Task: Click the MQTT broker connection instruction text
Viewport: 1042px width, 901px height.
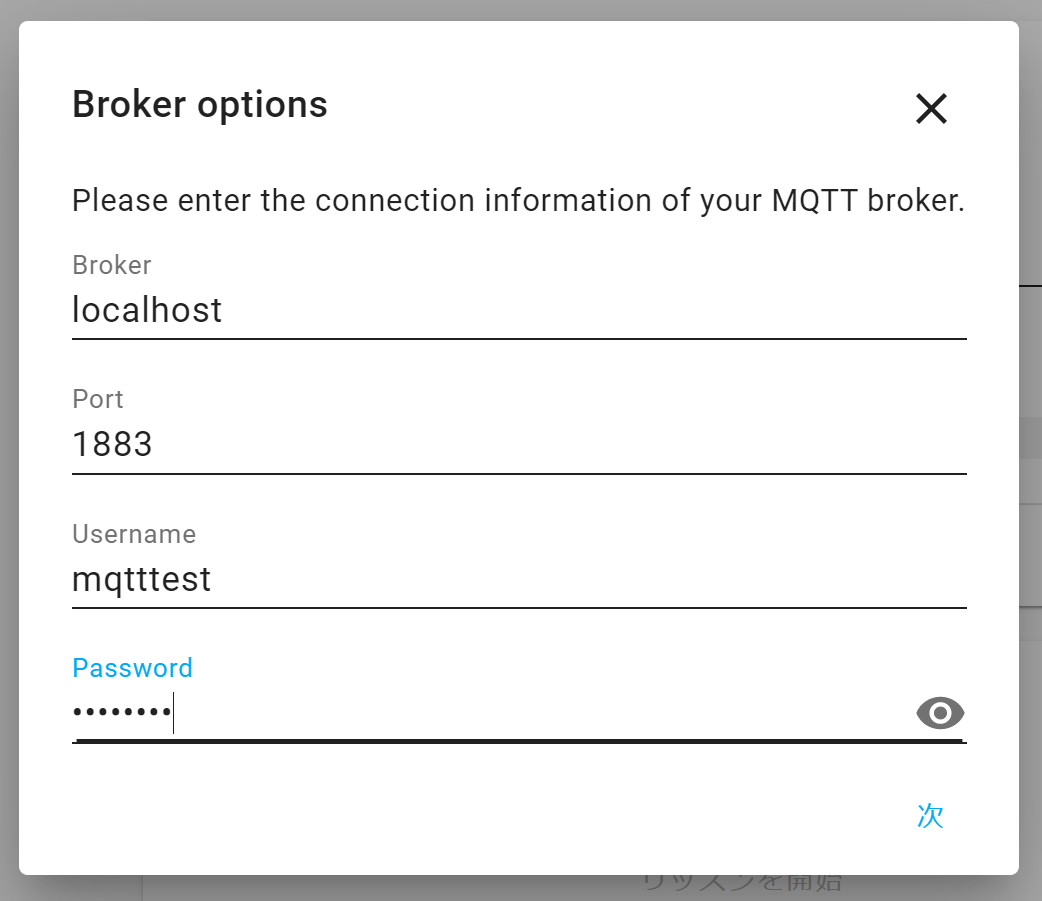Action: click(518, 201)
